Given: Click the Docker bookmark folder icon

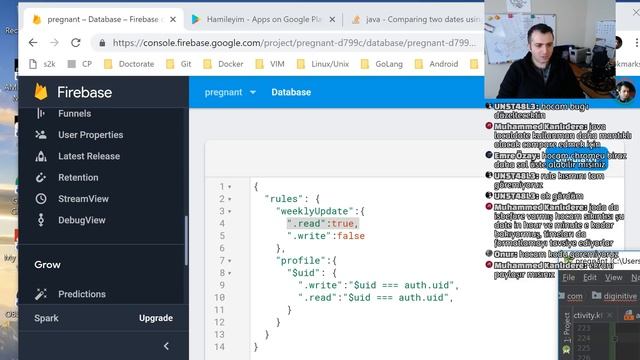Looking at the screenshot, I should [x=207, y=64].
